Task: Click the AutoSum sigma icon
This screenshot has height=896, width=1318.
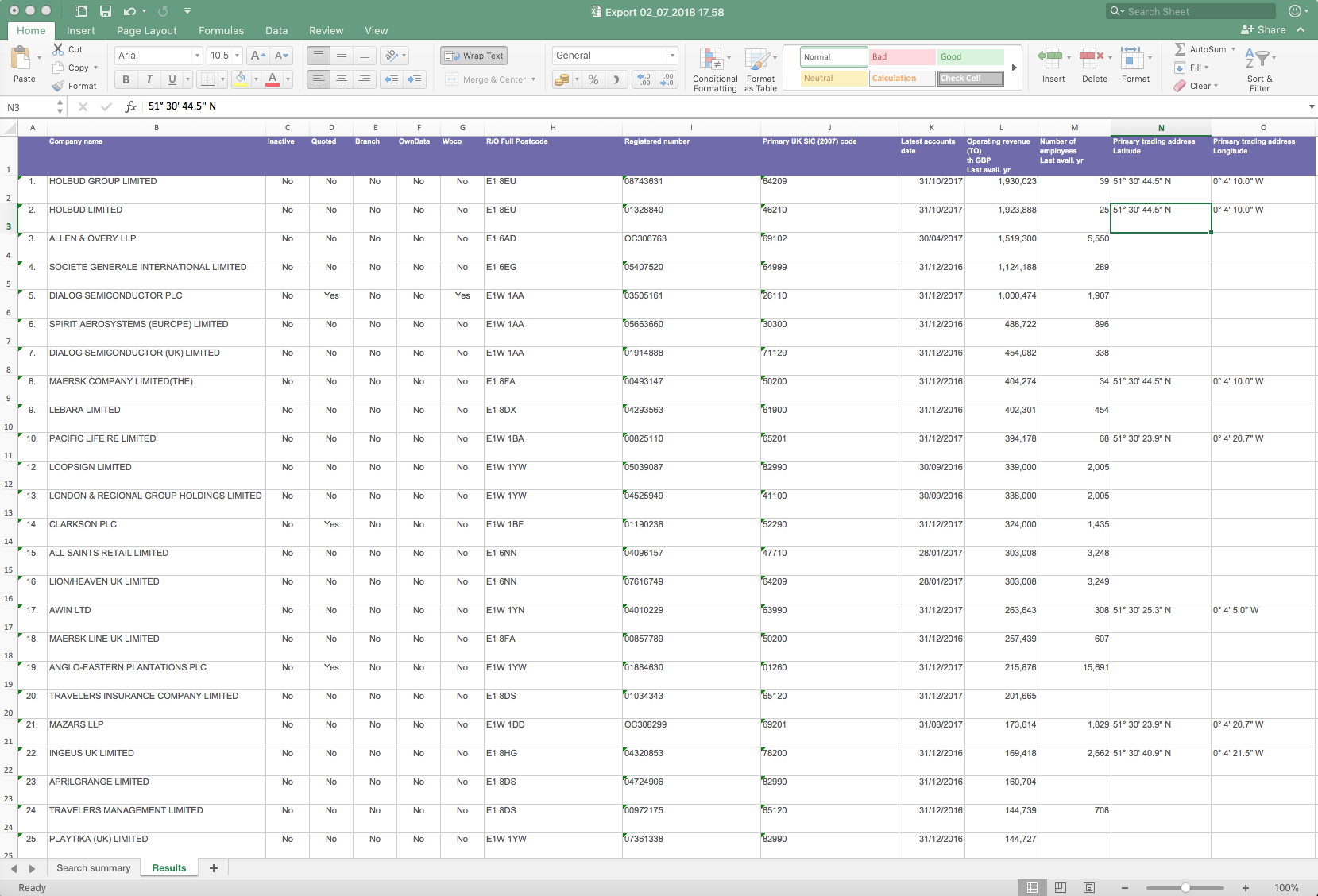Action: [x=1180, y=49]
